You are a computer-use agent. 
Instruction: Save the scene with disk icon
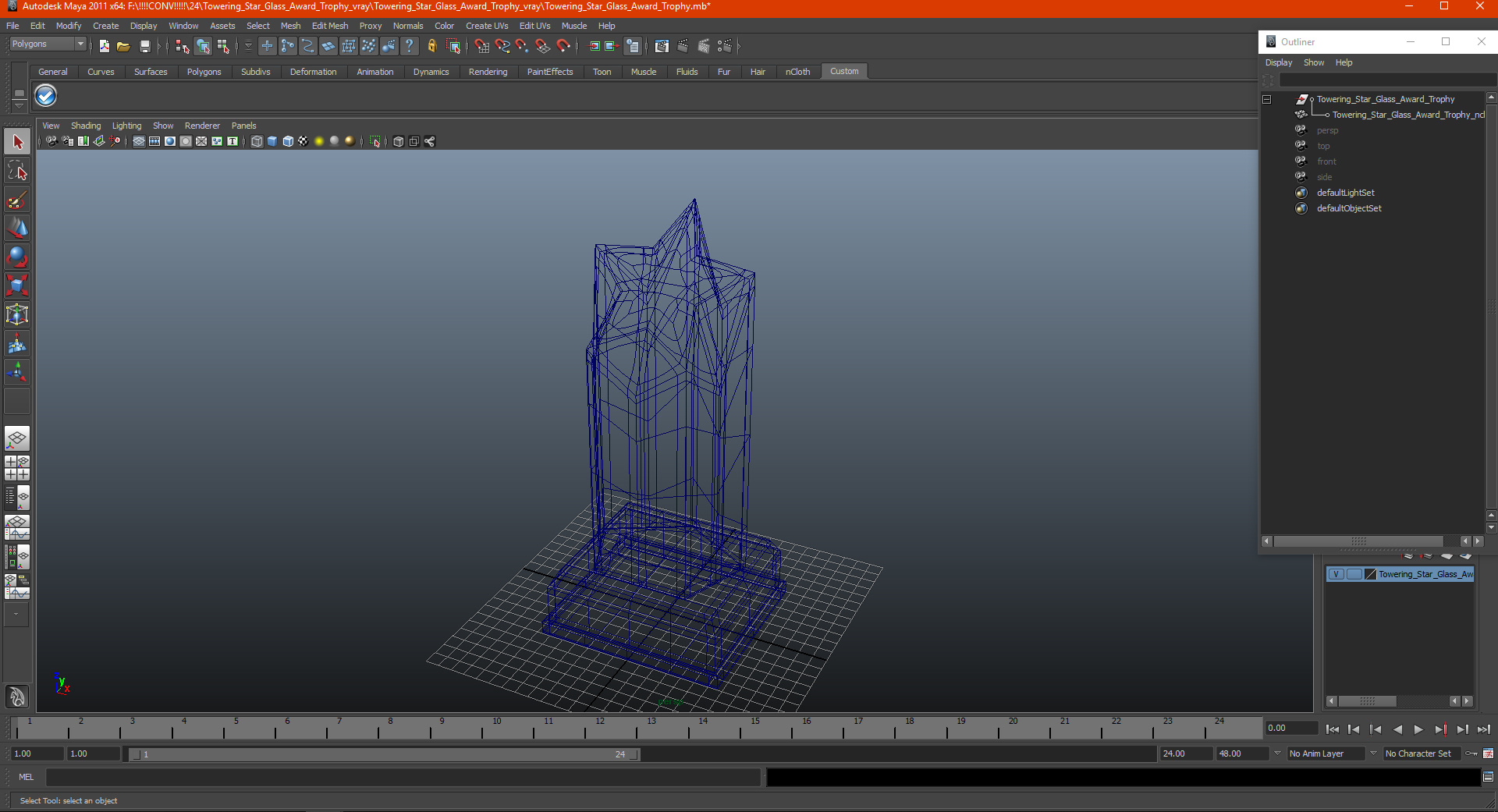[x=144, y=46]
